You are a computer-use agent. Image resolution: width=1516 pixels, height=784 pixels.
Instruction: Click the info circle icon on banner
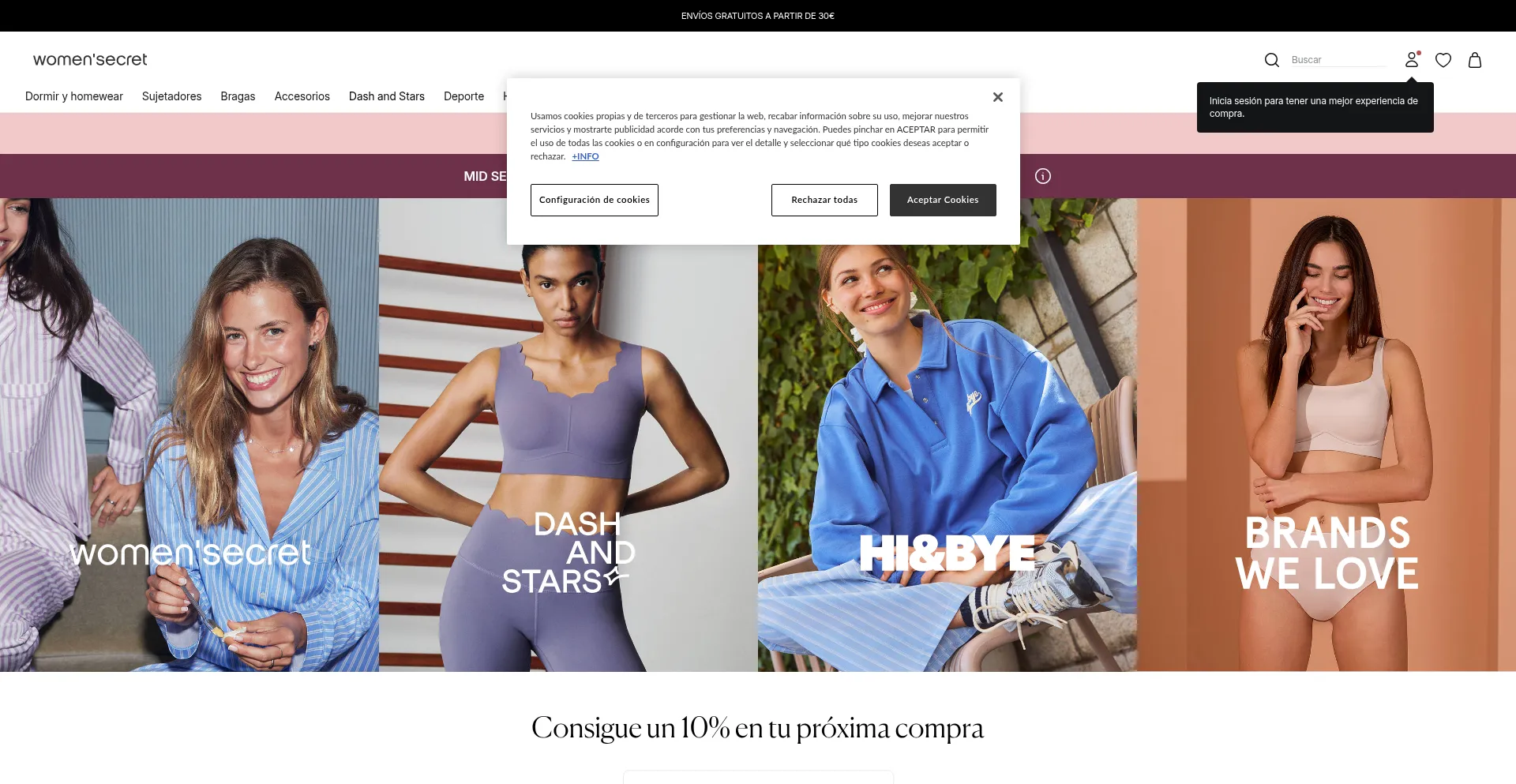point(1043,176)
